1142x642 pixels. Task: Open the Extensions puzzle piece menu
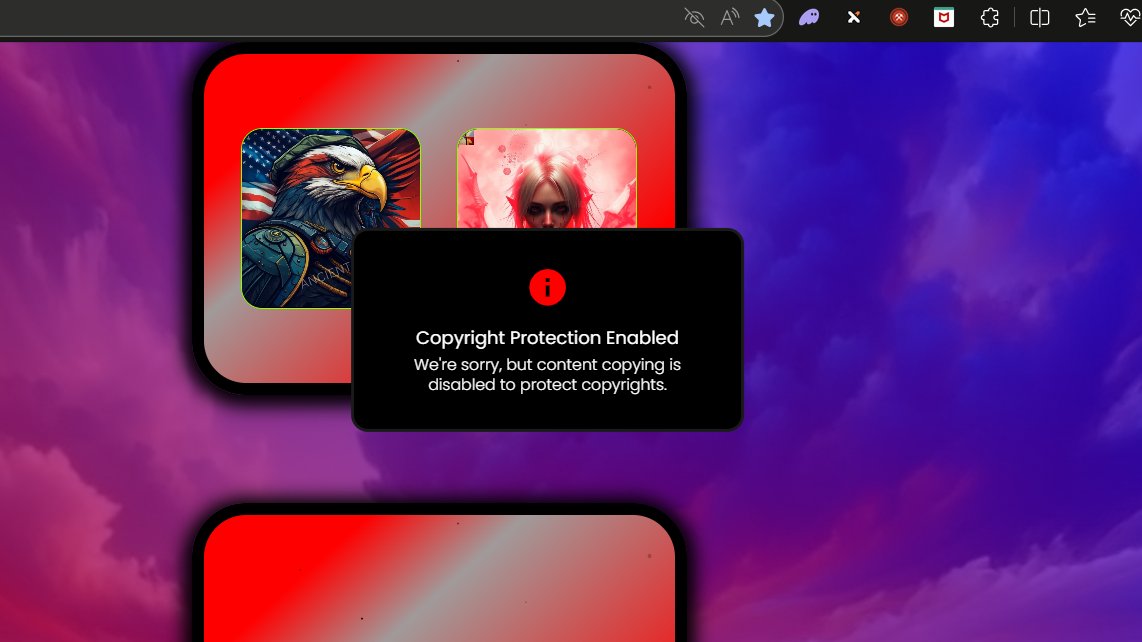click(x=990, y=17)
